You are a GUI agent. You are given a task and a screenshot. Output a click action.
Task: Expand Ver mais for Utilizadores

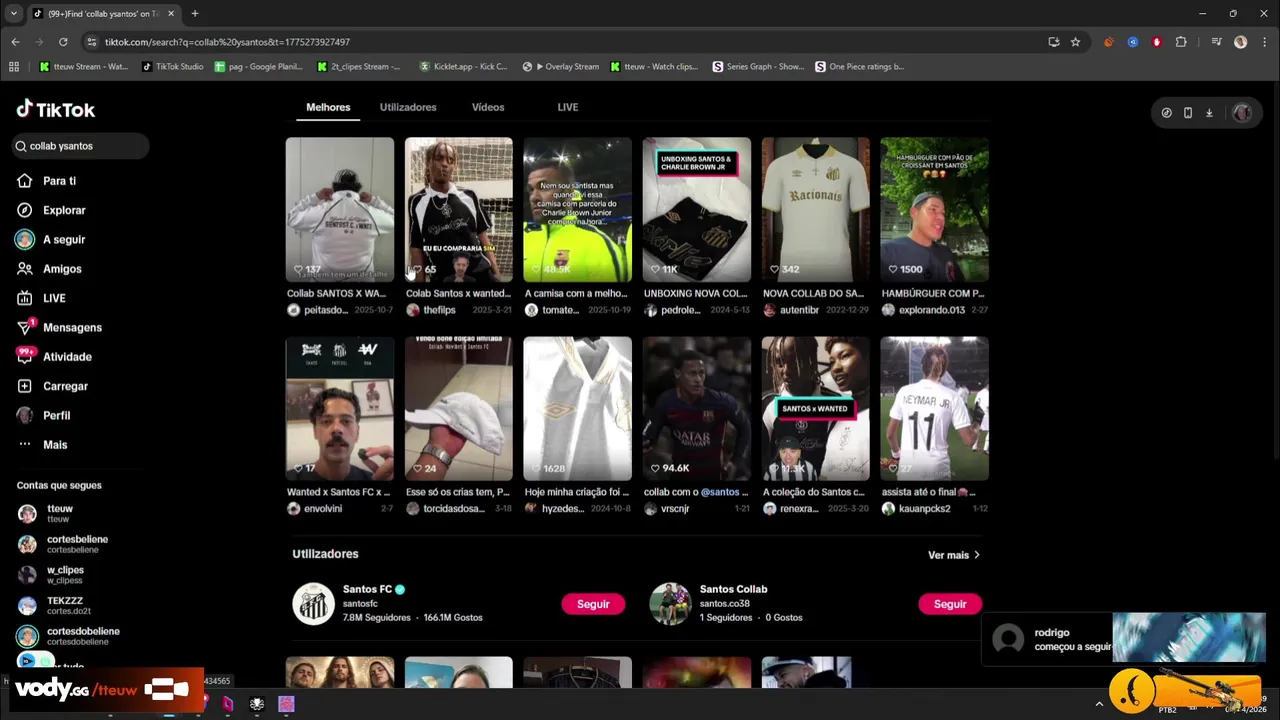click(x=954, y=555)
